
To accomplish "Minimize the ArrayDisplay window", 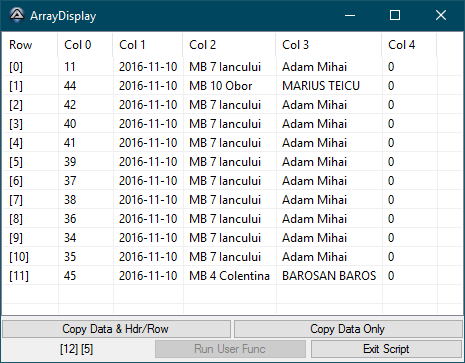I will click(x=350, y=15).
